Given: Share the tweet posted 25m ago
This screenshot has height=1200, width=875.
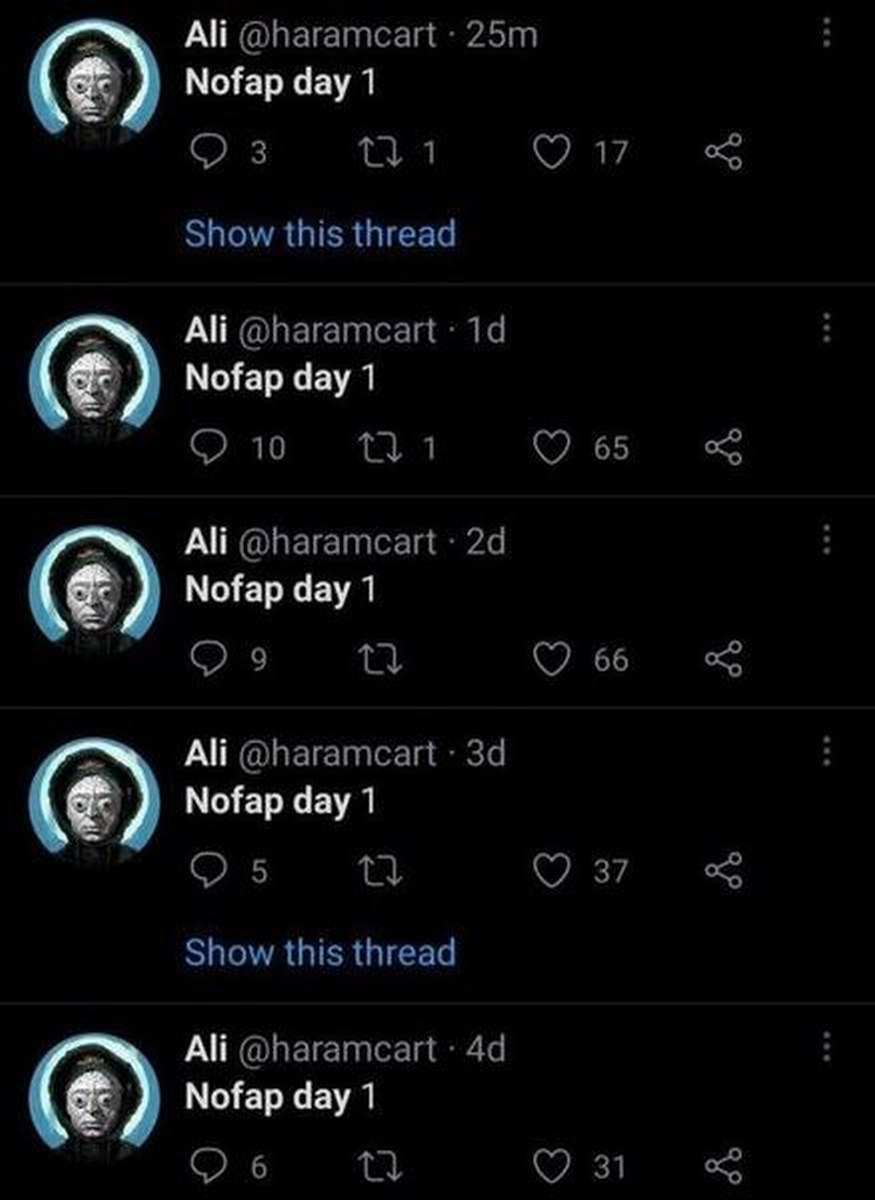Looking at the screenshot, I should pos(724,153).
